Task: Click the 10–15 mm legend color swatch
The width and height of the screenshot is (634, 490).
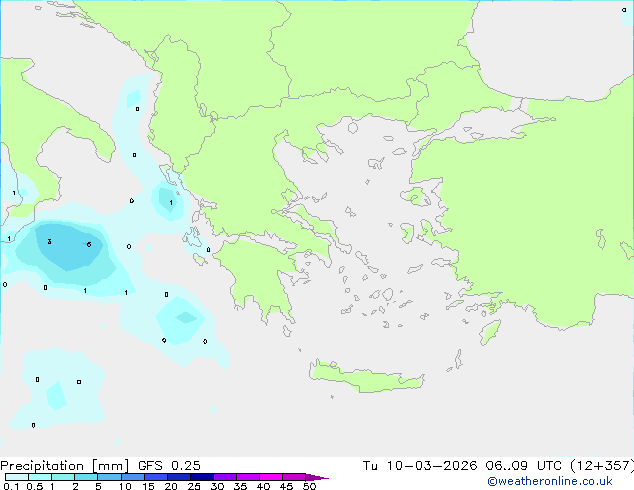Action: 133,477
